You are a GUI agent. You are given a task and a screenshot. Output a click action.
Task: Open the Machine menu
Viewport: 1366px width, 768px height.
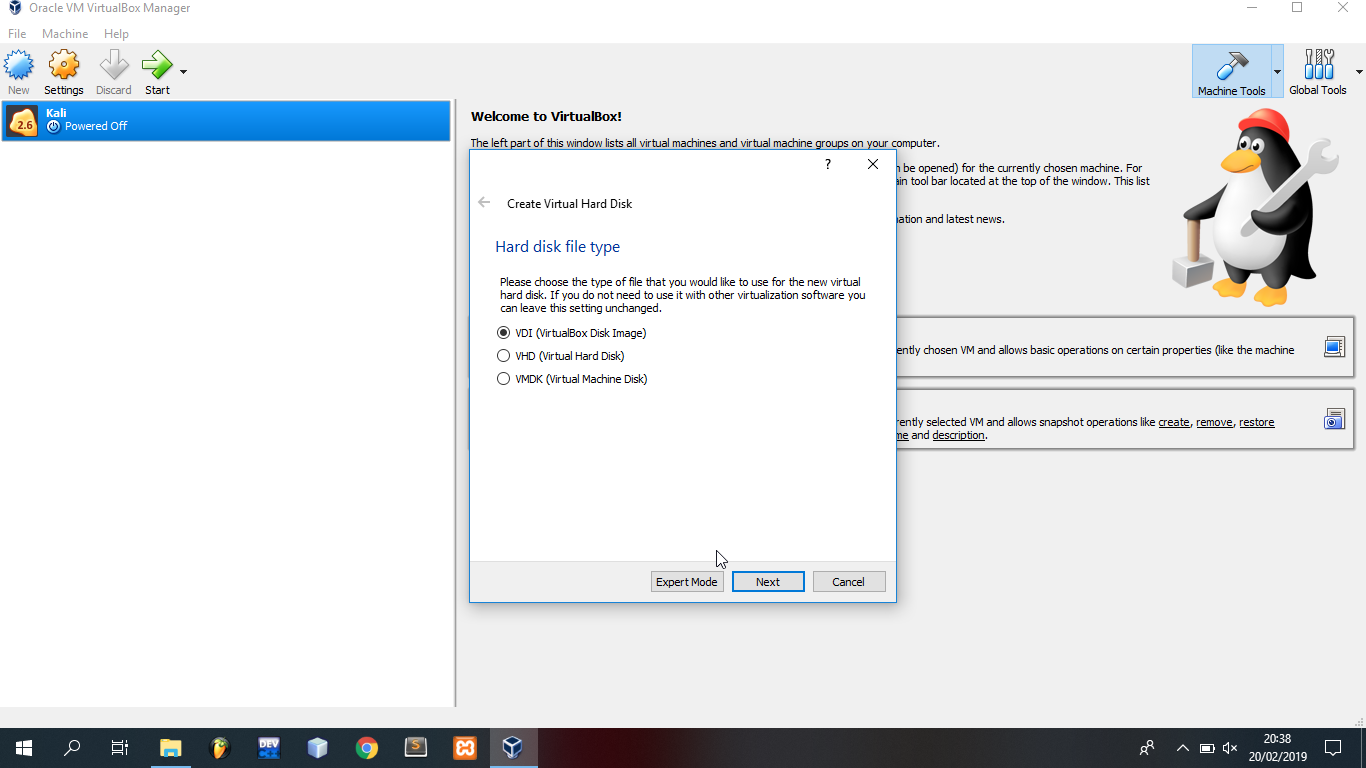pos(65,34)
